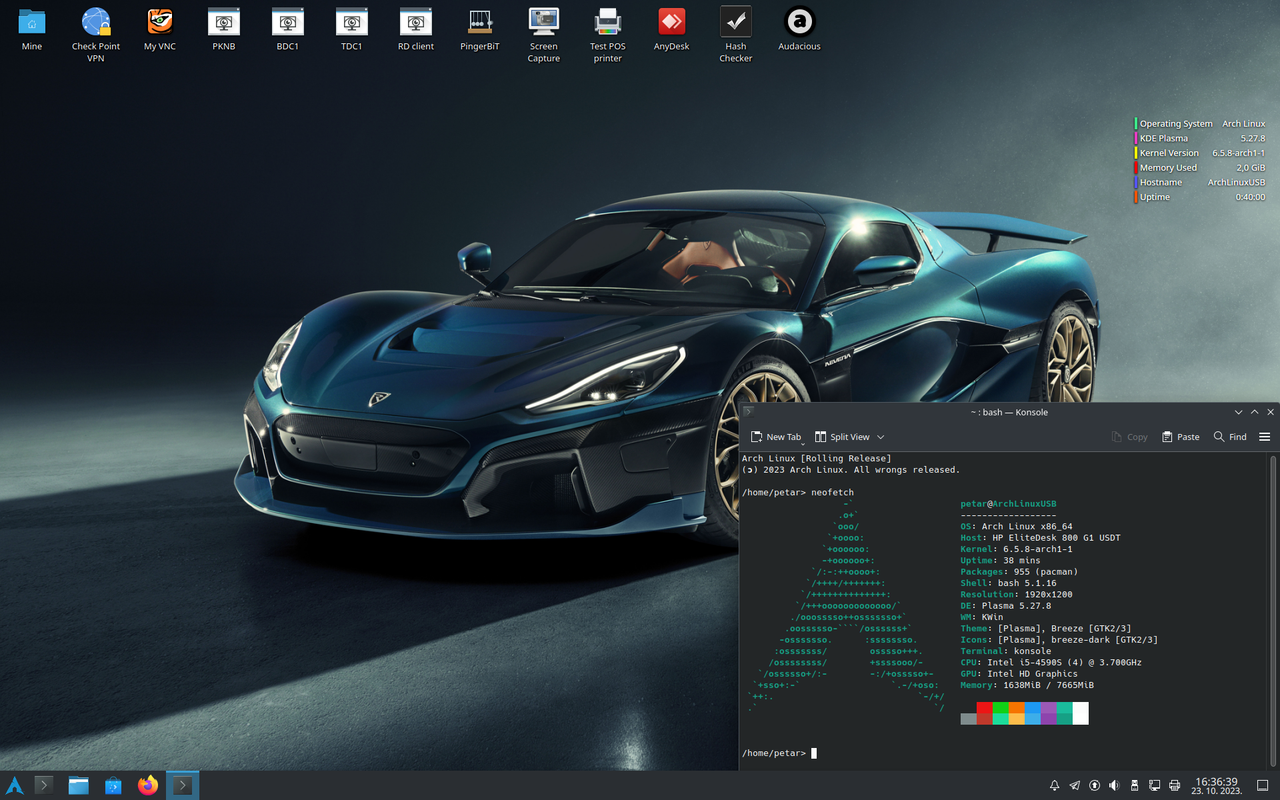The height and width of the screenshot is (800, 1280).
Task: Click the Memory Used widget row
Action: 1200,168
